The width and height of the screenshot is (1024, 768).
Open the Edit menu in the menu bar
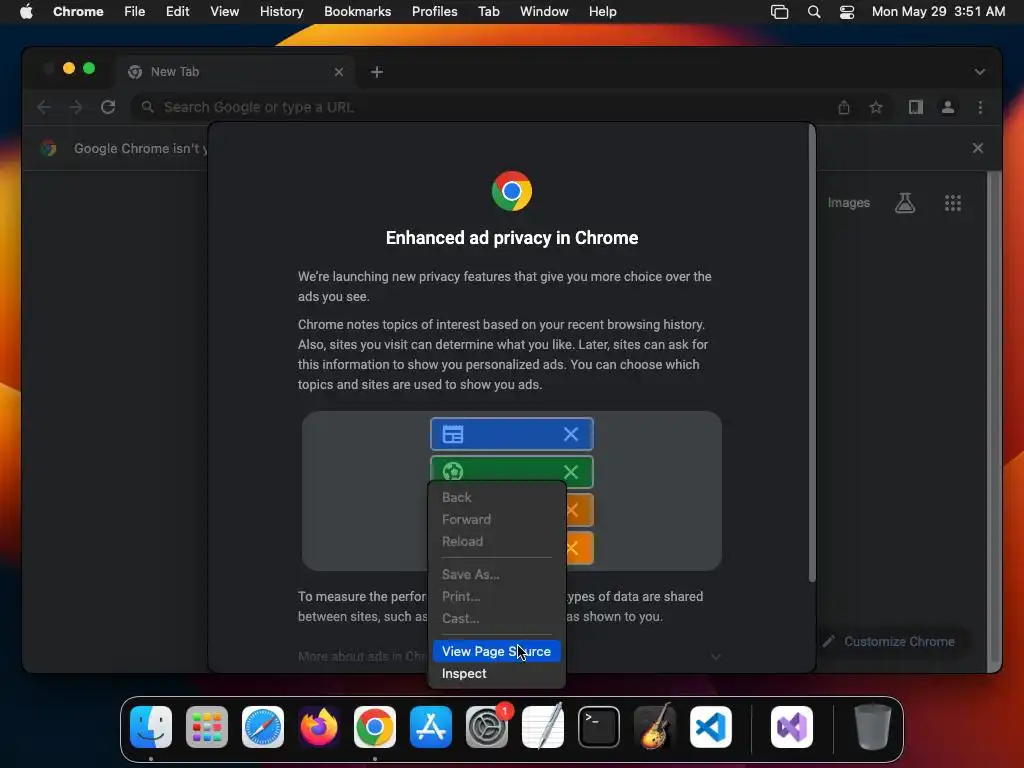pos(178,12)
